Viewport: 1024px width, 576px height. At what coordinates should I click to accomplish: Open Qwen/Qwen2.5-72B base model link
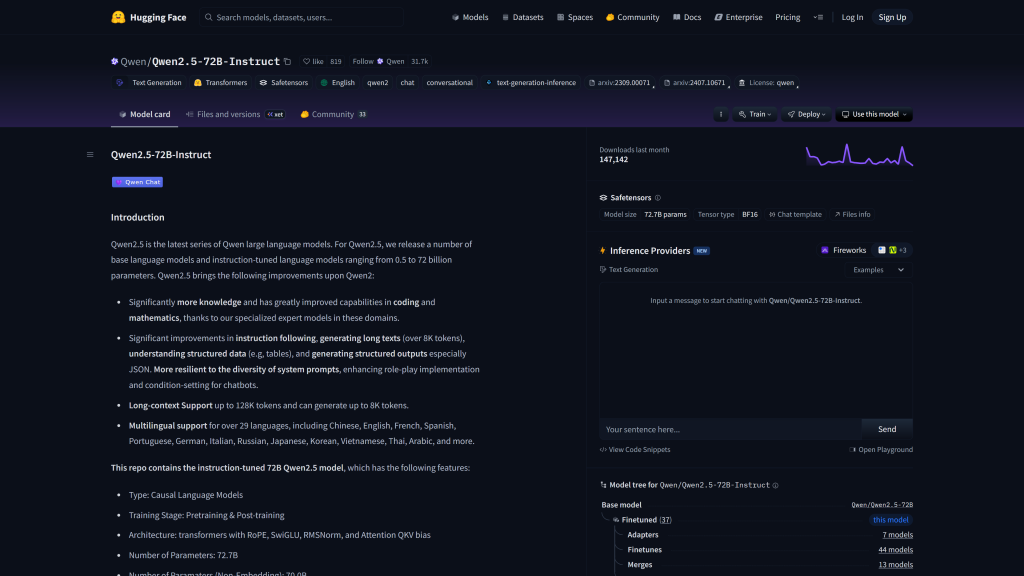(882, 505)
